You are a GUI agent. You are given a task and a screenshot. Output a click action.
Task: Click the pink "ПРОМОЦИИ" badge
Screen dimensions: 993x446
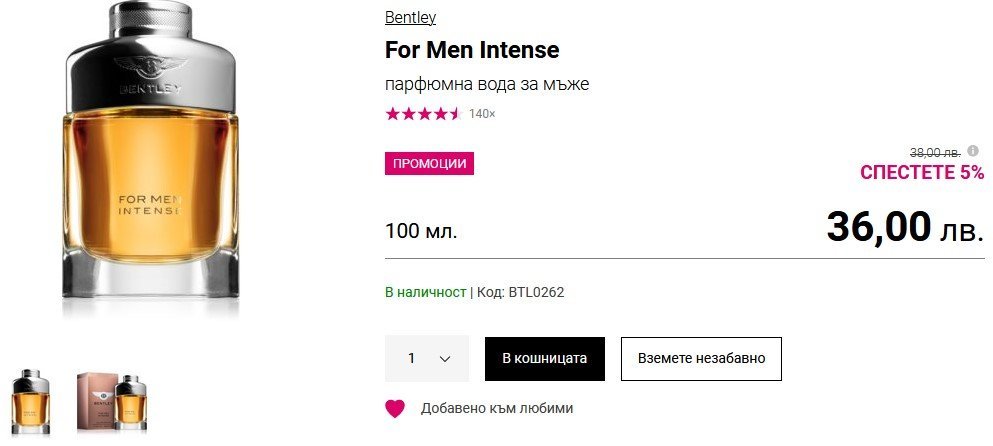pos(429,164)
